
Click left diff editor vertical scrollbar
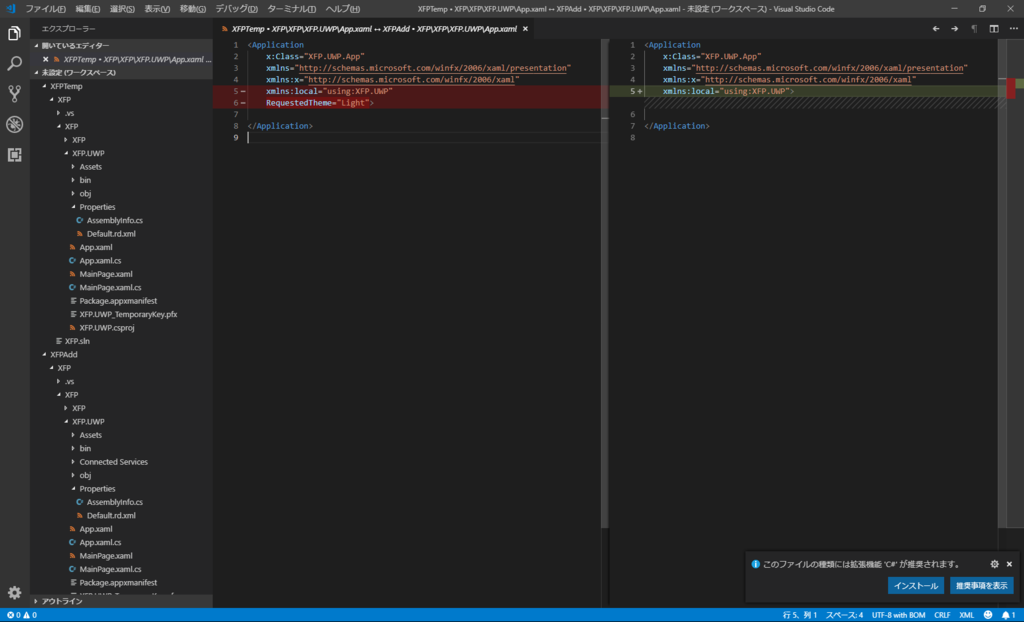605,284
